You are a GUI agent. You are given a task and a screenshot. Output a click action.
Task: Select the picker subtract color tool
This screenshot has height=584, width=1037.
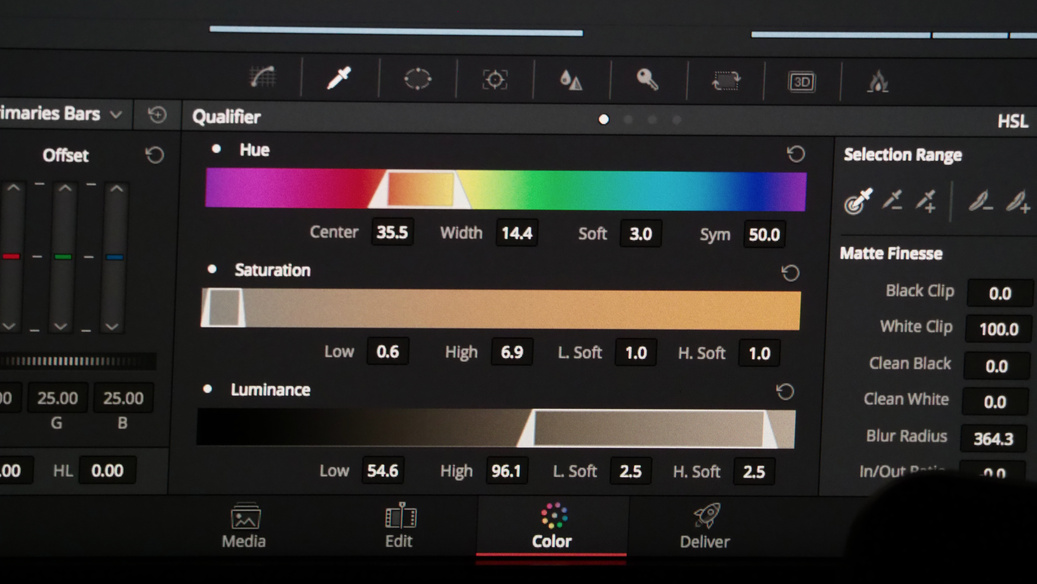coord(893,200)
